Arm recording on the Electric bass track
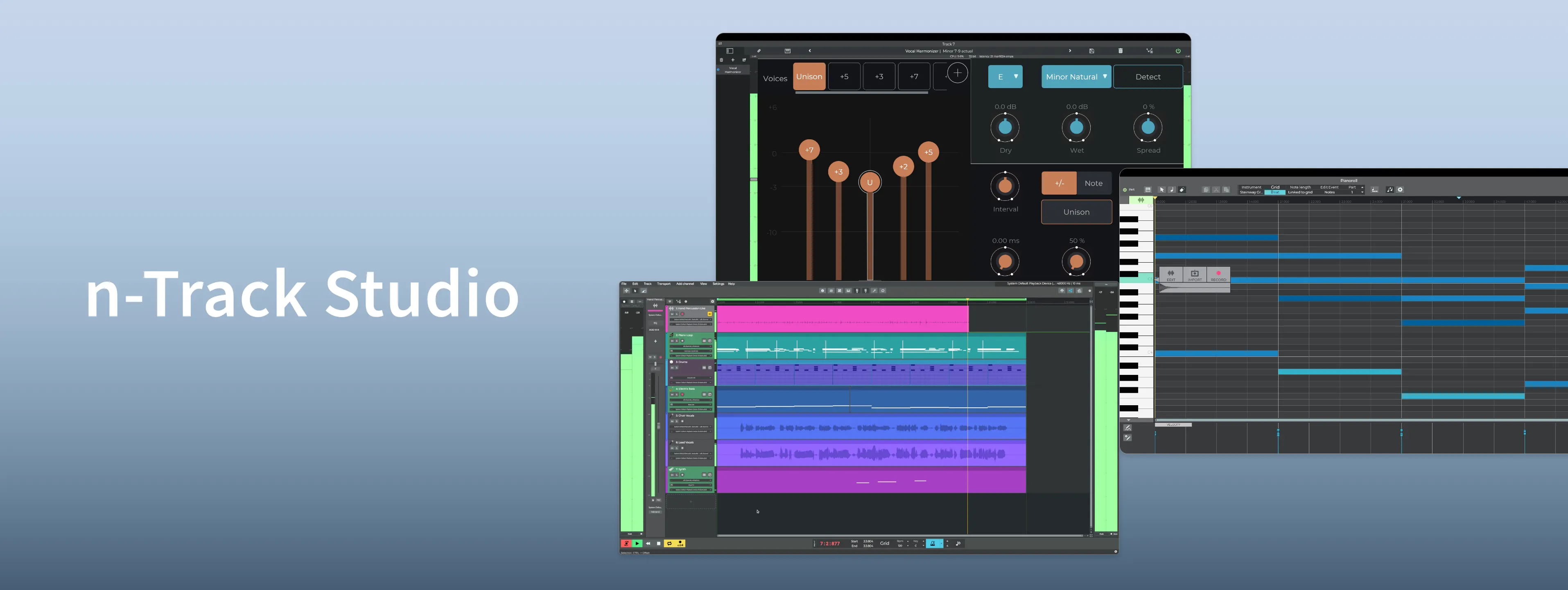This screenshot has height=590, width=1568. [682, 395]
